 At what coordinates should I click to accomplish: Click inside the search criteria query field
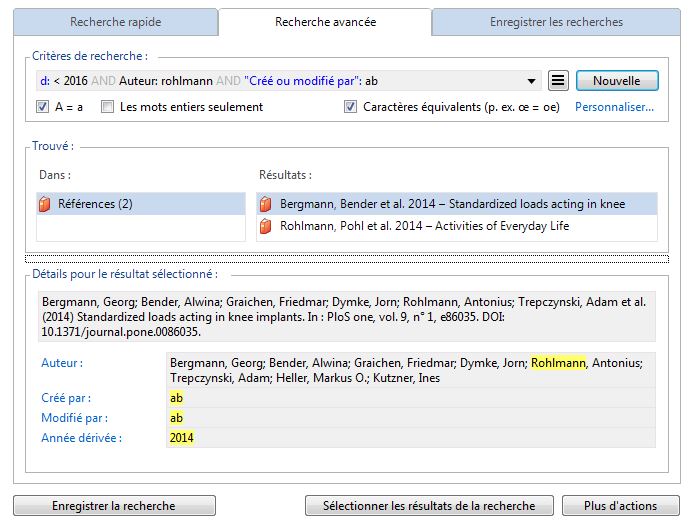pyautogui.click(x=280, y=81)
